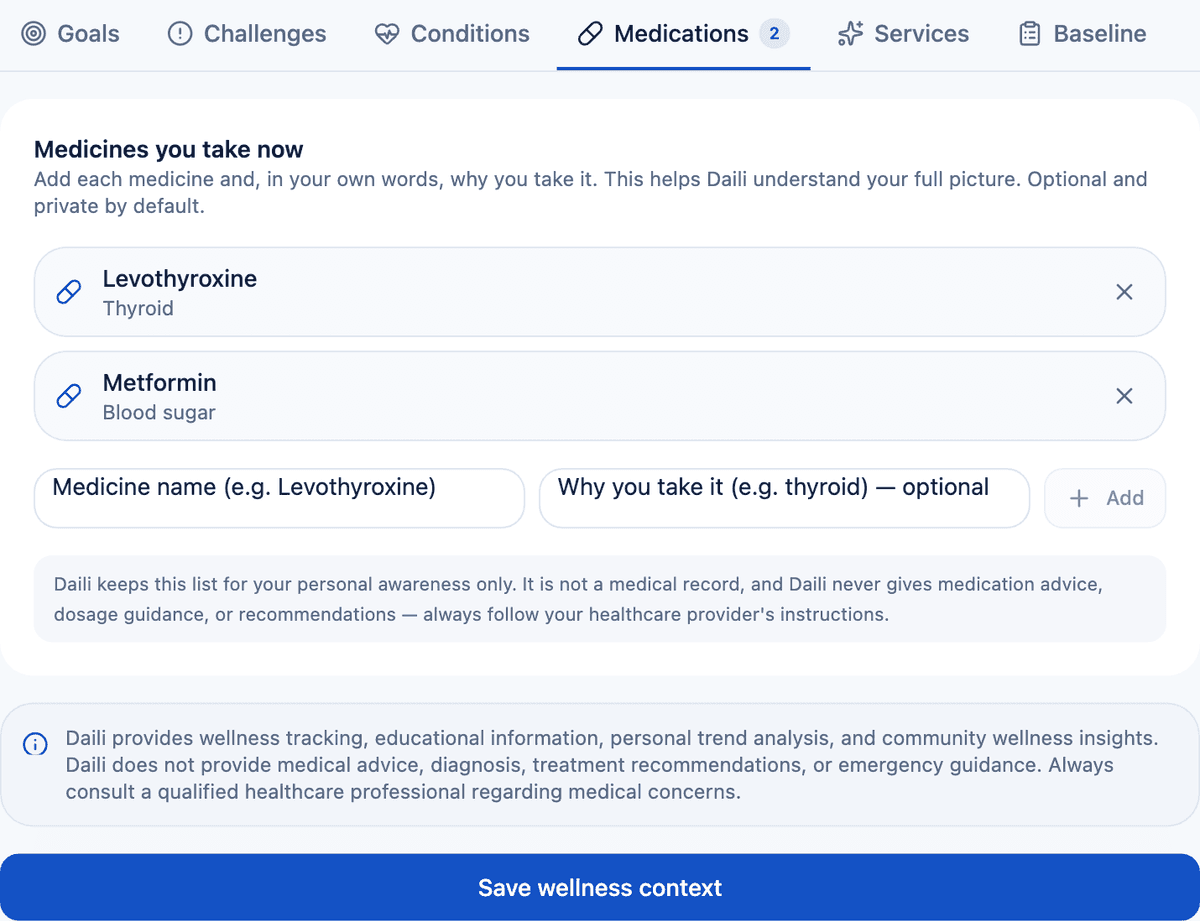Click the Medicine name input field
The height and width of the screenshot is (921, 1200).
point(279,498)
